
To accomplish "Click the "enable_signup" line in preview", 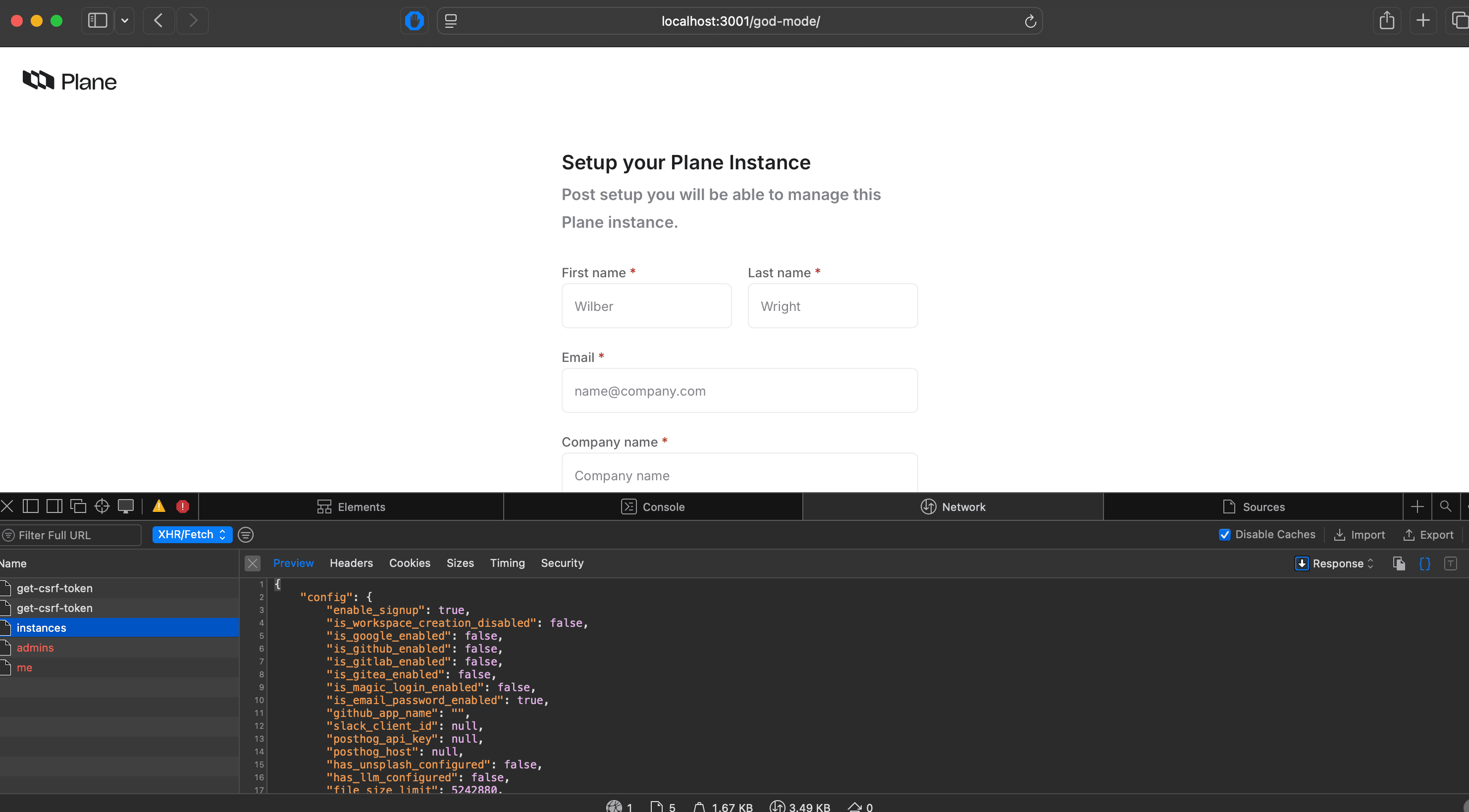I will tap(398, 609).
